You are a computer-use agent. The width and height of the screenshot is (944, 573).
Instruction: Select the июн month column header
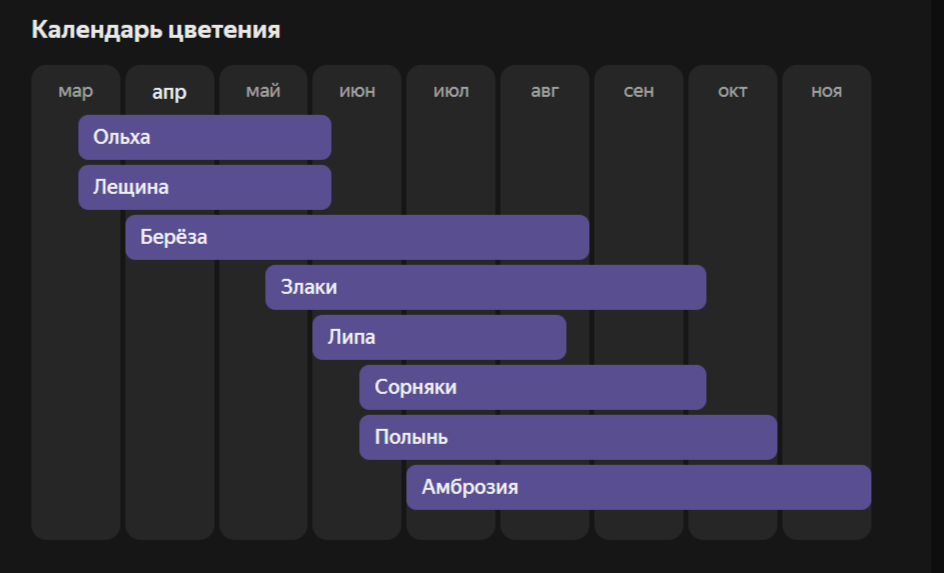pyautogui.click(x=357, y=92)
